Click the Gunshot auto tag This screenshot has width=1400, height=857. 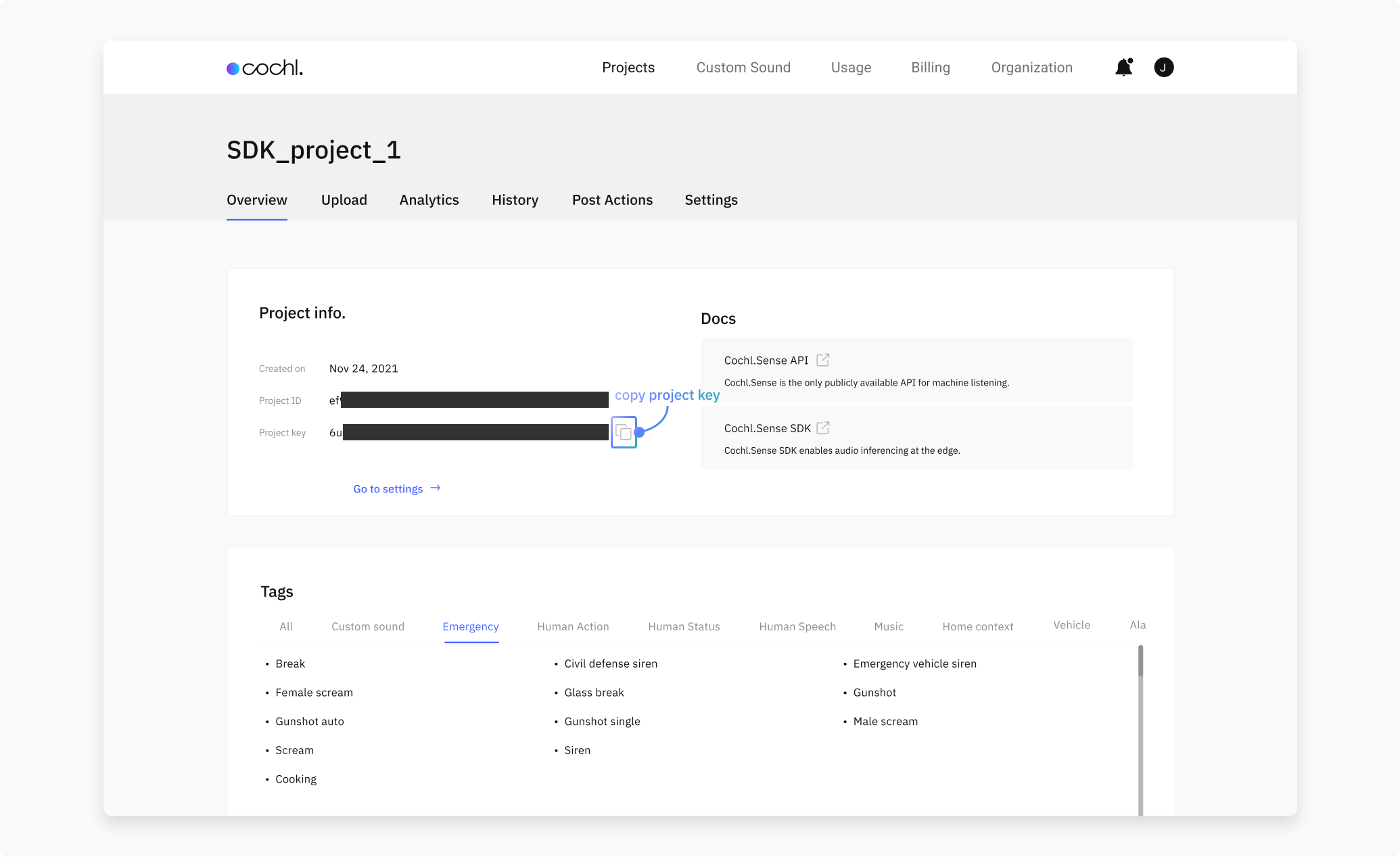pos(310,722)
